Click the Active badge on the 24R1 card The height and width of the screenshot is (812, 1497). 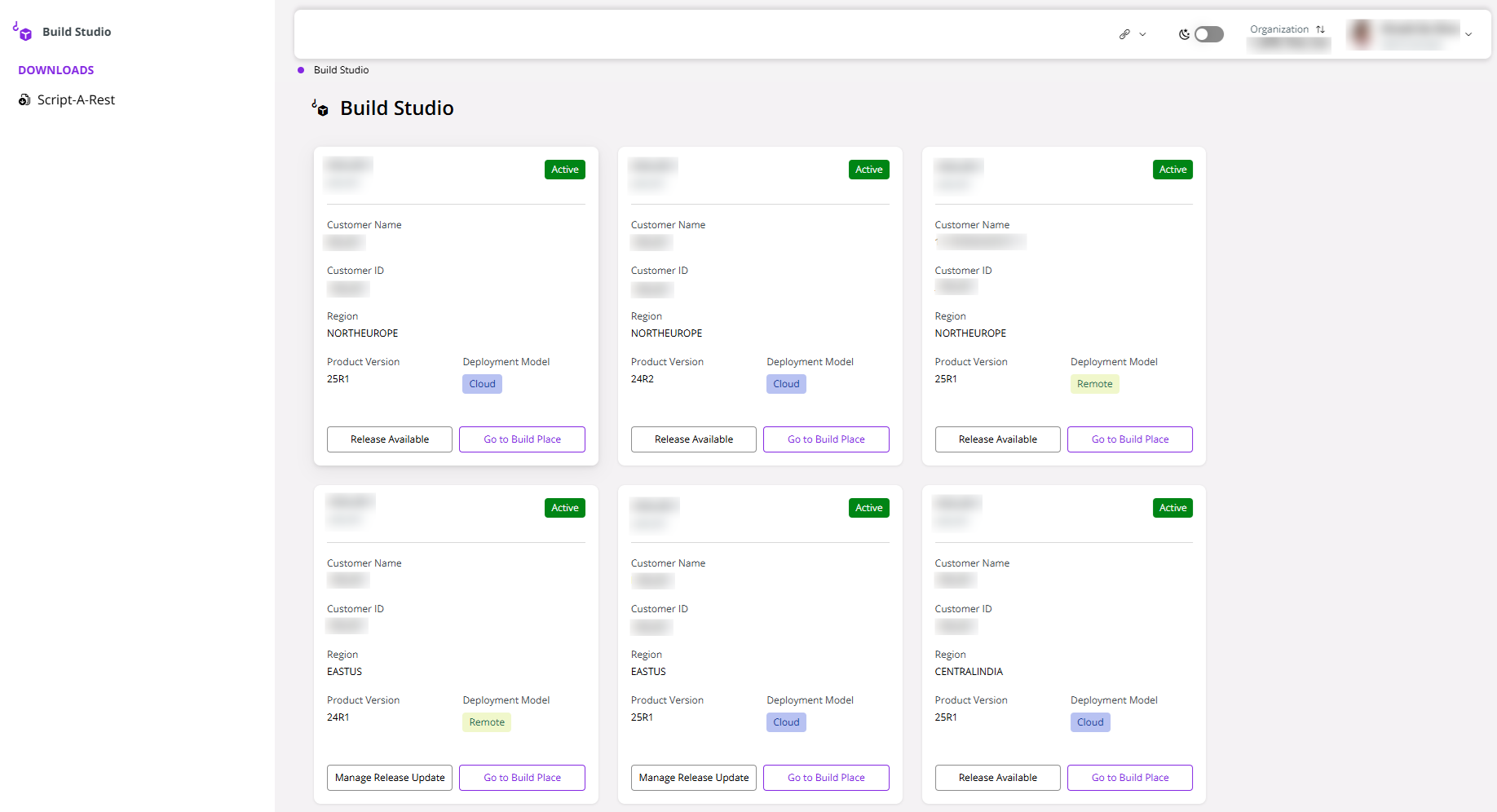pos(565,508)
